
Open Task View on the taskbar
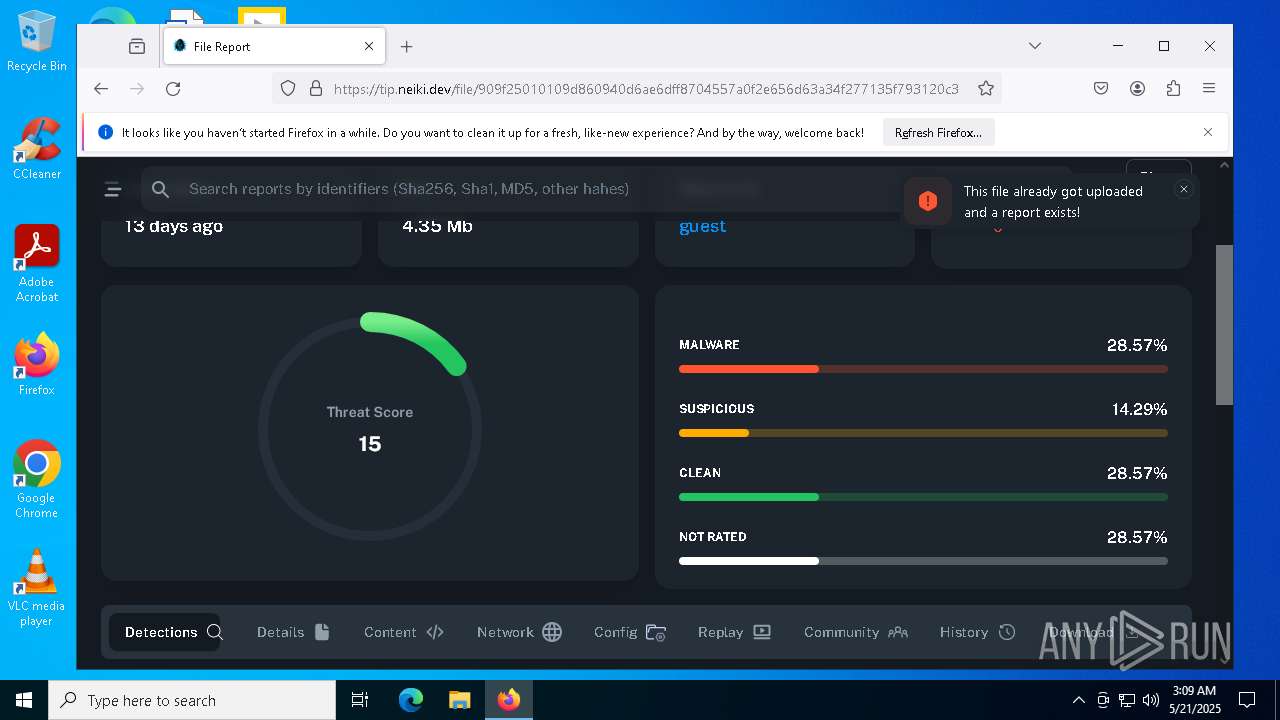pyautogui.click(x=360, y=700)
